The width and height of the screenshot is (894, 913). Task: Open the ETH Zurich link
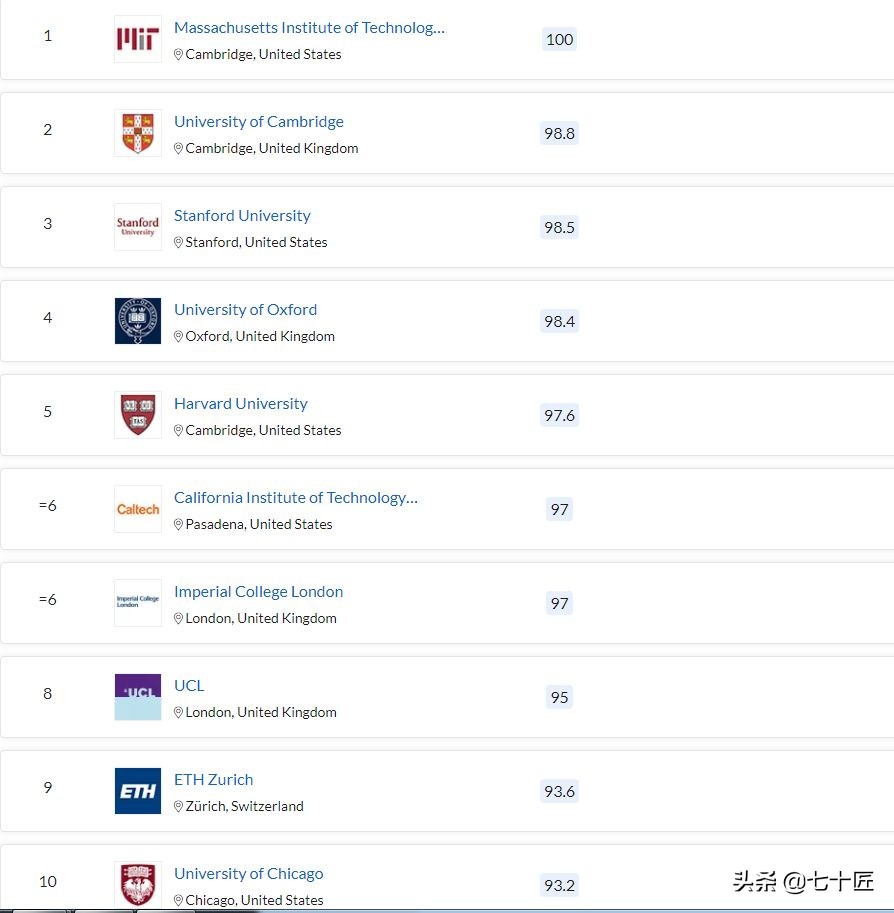coord(213,779)
